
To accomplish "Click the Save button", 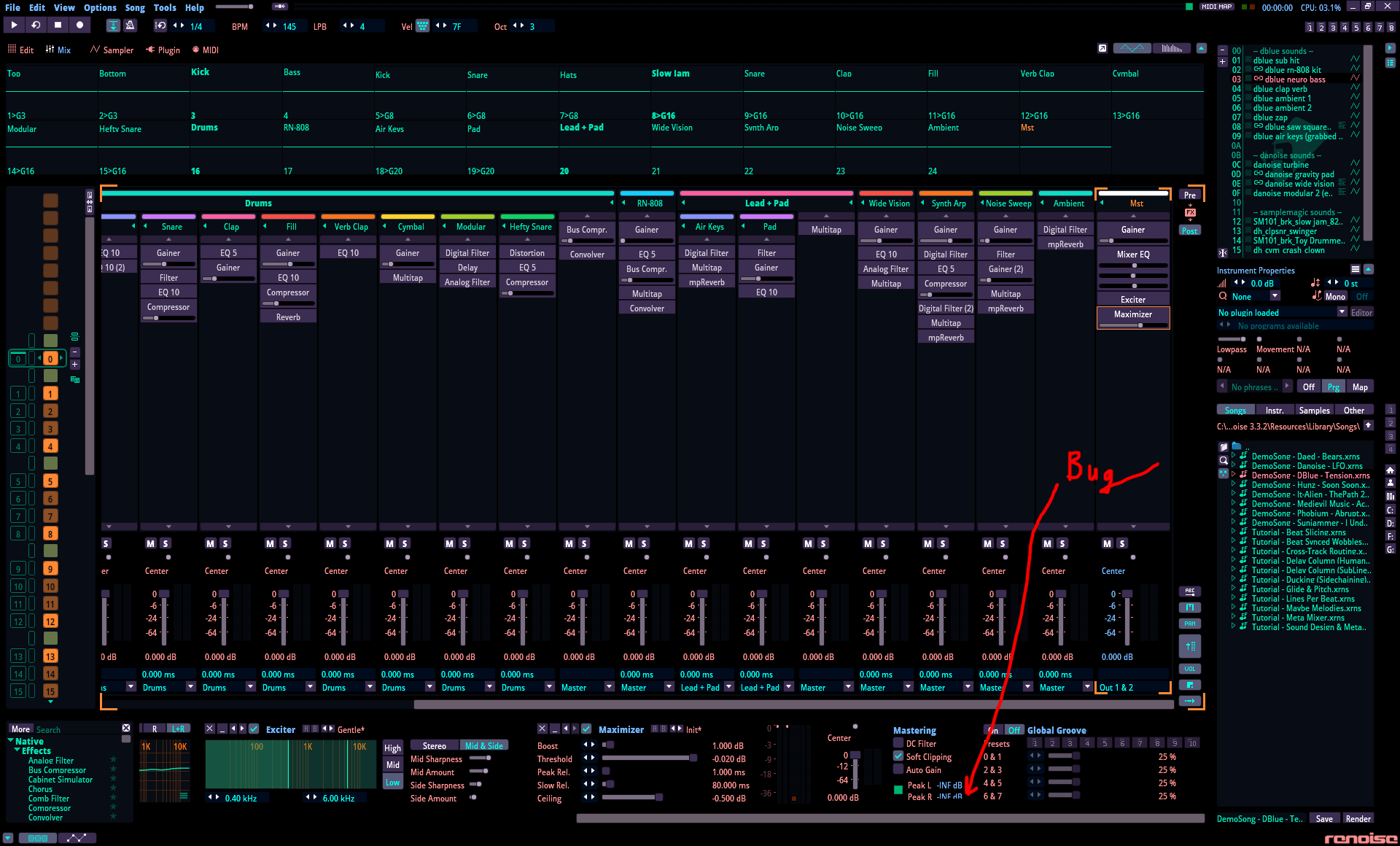I will [1324, 818].
